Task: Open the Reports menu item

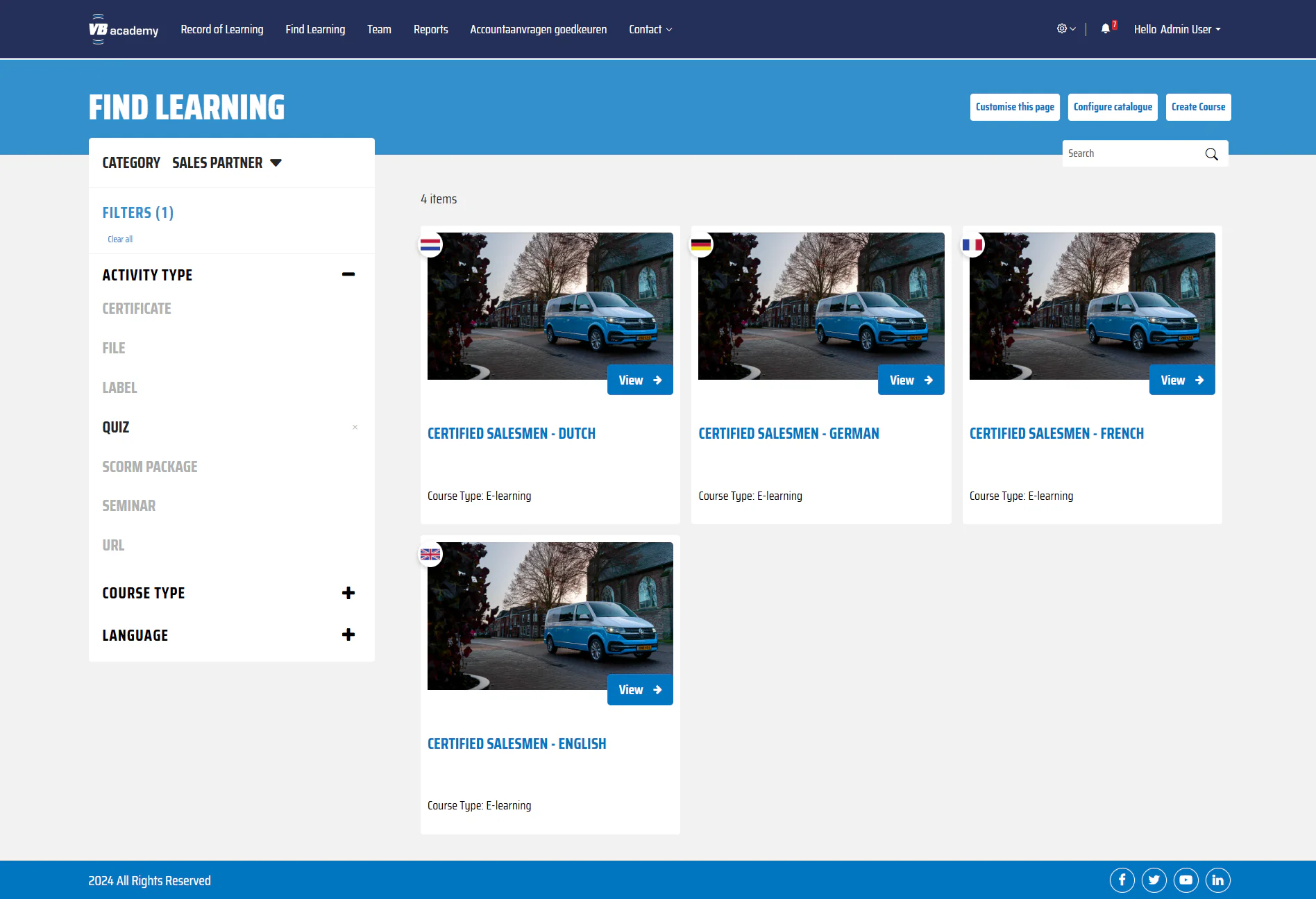Action: pos(430,29)
